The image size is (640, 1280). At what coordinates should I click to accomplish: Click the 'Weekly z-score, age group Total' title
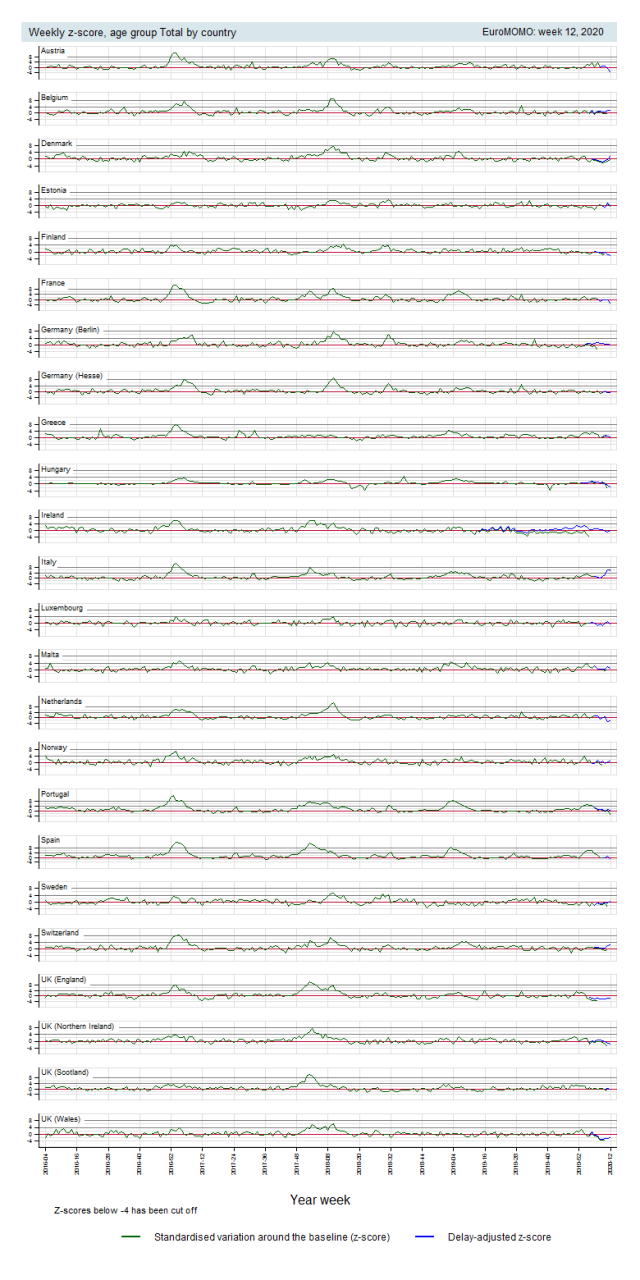coord(132,32)
